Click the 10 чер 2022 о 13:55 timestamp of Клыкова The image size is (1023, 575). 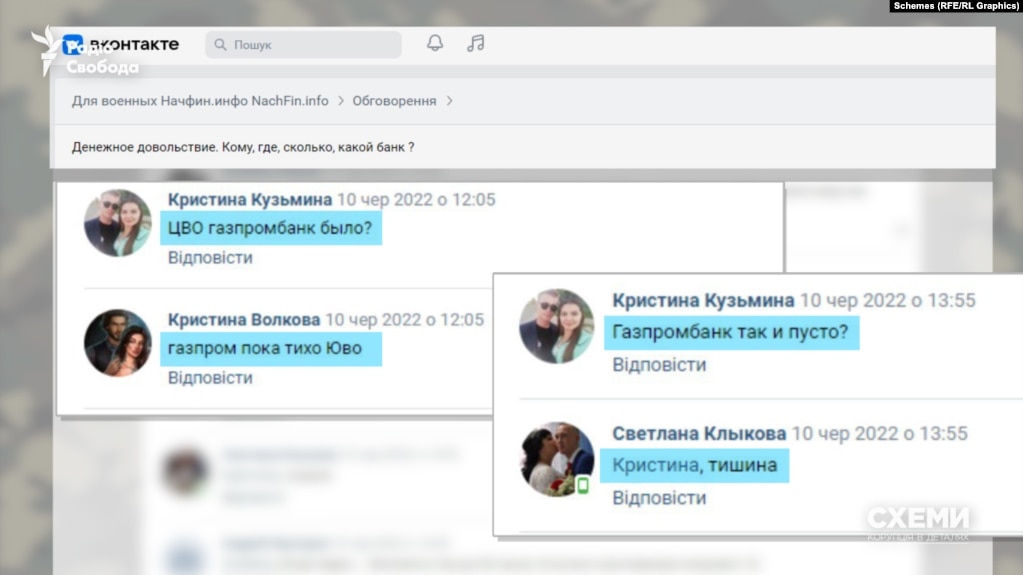tap(879, 433)
